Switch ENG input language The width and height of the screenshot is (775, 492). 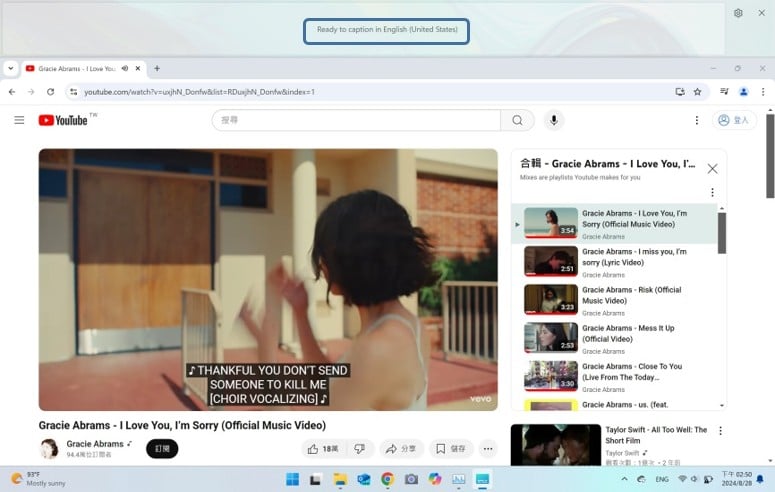click(x=662, y=479)
